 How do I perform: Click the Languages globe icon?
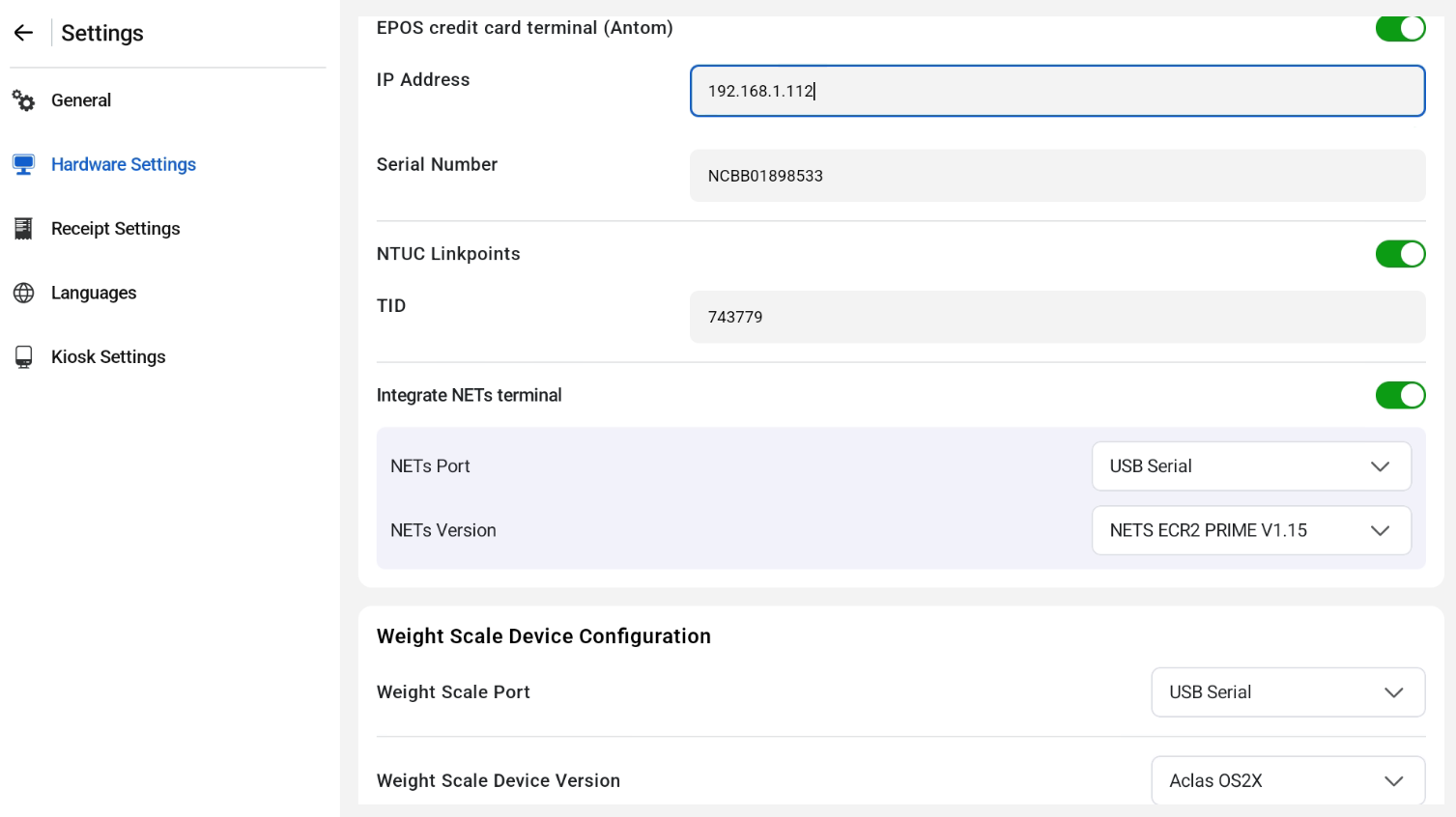pos(23,293)
